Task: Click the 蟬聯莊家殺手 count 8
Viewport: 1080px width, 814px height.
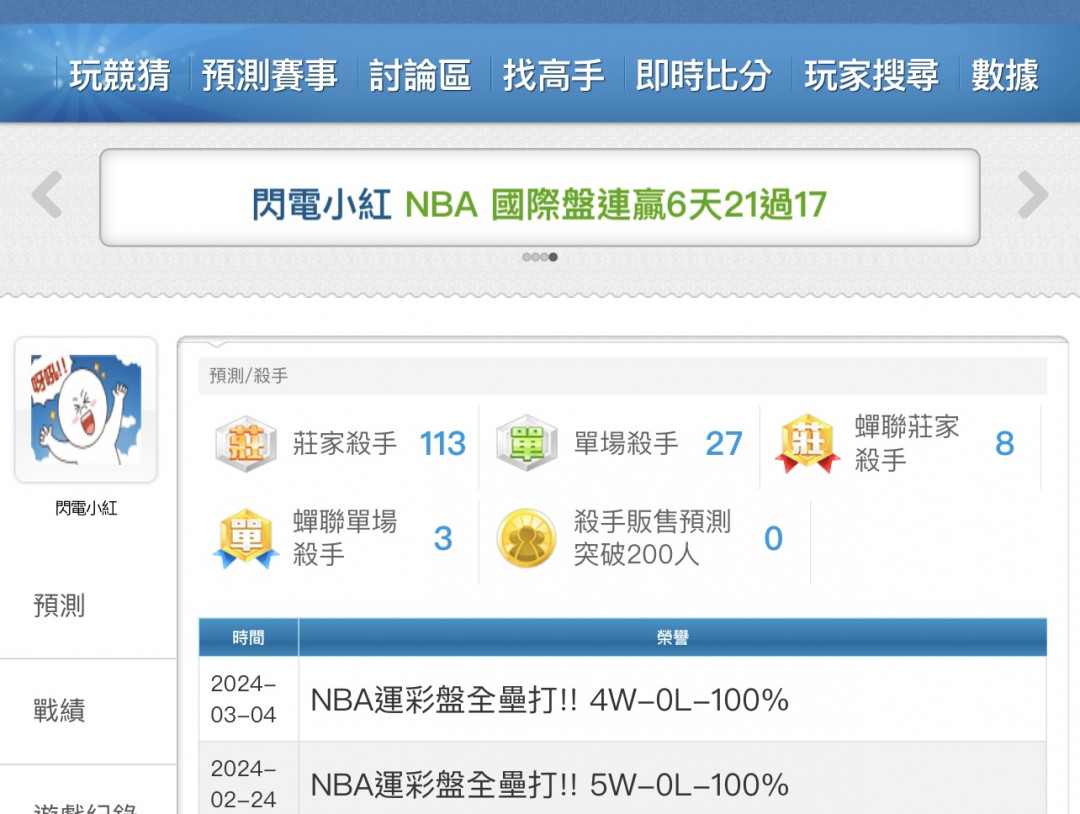Action: click(1005, 443)
